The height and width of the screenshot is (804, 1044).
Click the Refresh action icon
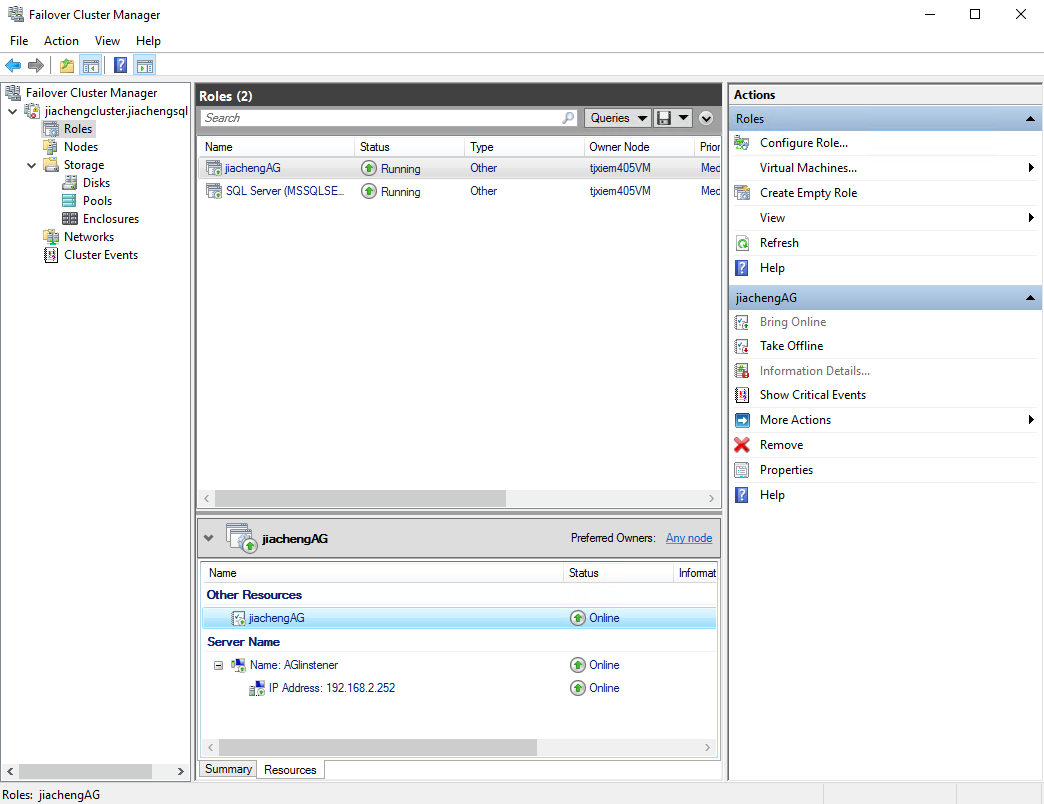(741, 243)
